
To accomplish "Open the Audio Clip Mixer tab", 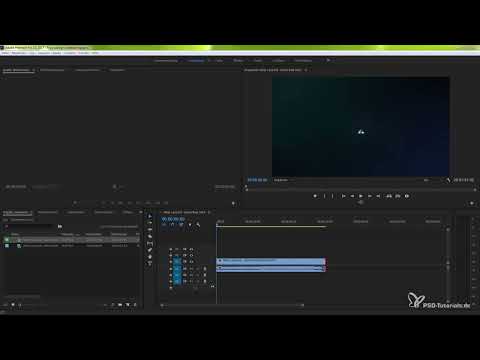I will tap(87, 70).
